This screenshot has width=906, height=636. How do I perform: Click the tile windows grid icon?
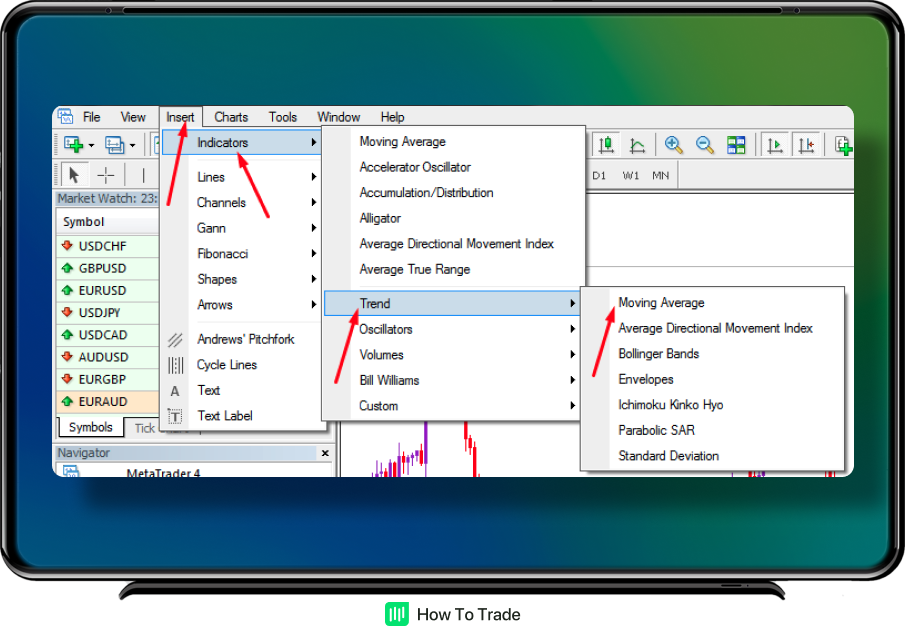(736, 146)
